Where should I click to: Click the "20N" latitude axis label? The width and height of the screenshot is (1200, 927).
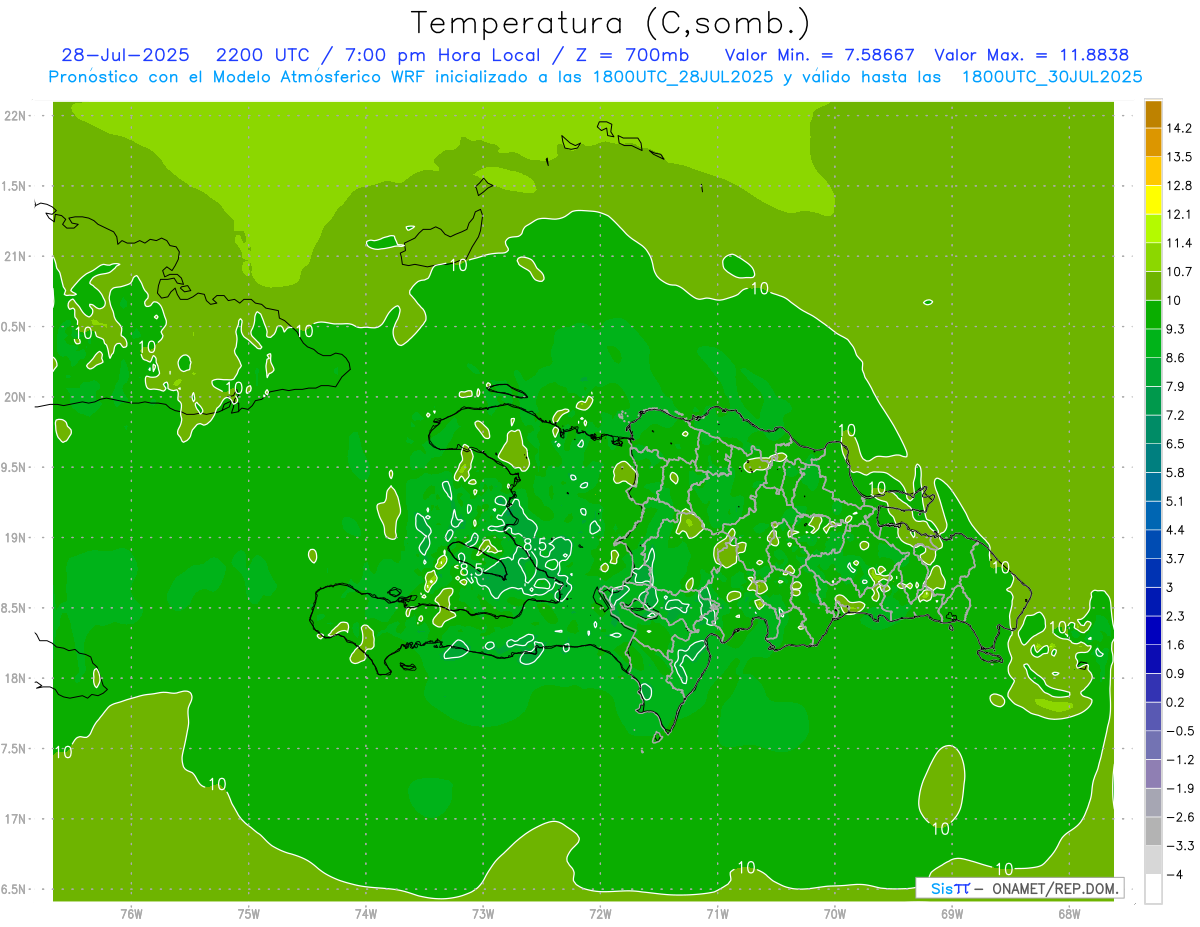coord(16,397)
